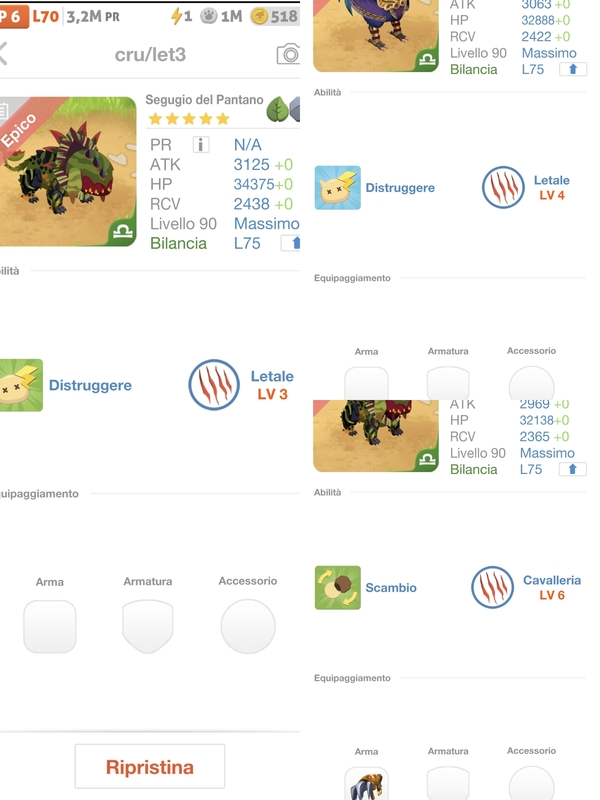
Task: Tap the Cavalleria LV 6 claw icon
Action: pyautogui.click(x=492, y=587)
